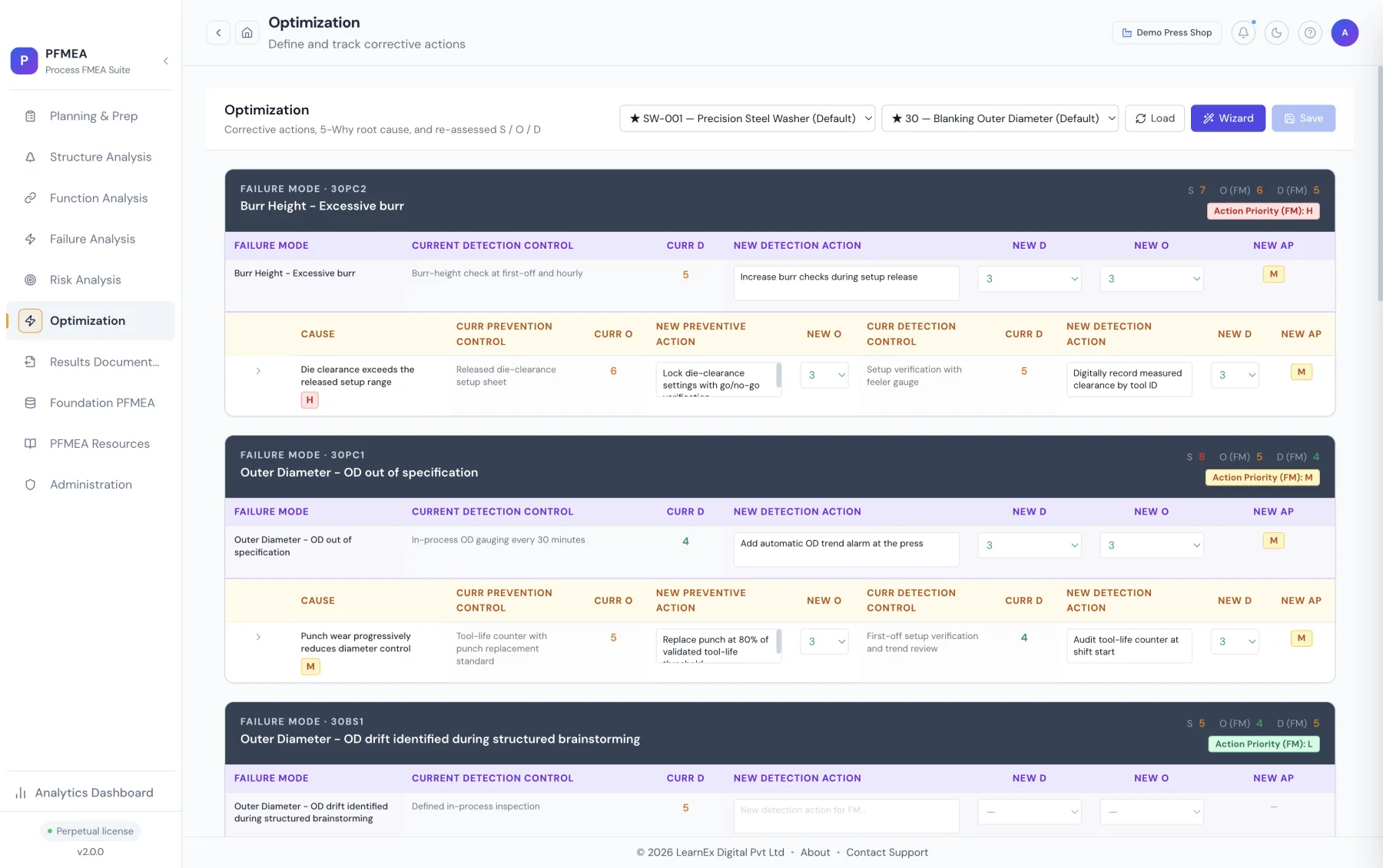Click the Failure Analysis lightning icon
Viewport: 1383px width, 868px height.
[31, 239]
